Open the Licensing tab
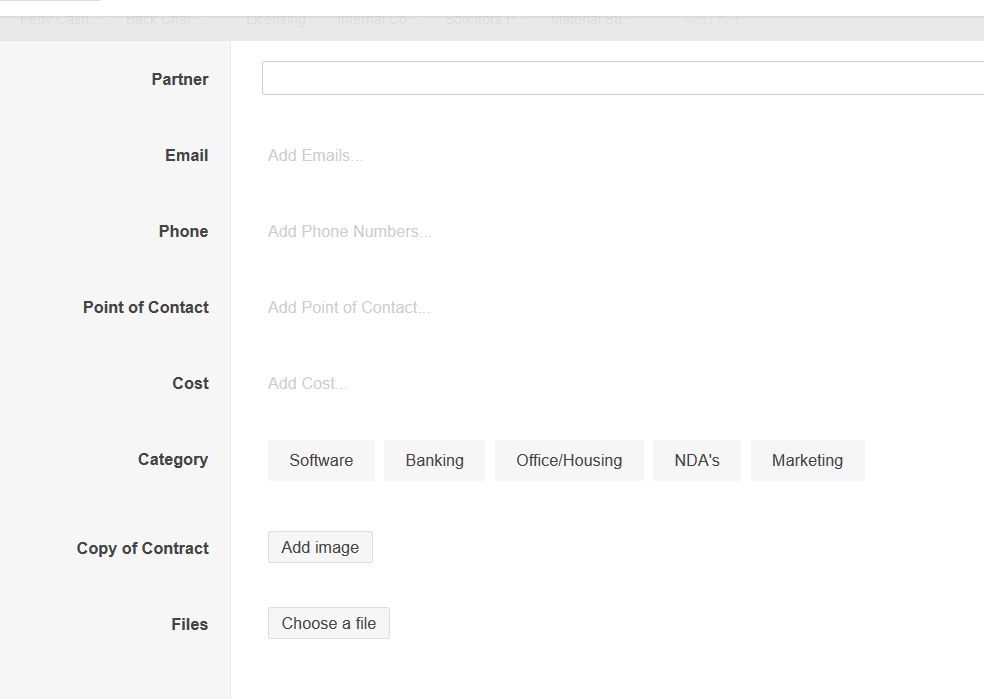Viewport: 984px width, 699px height. 276,20
